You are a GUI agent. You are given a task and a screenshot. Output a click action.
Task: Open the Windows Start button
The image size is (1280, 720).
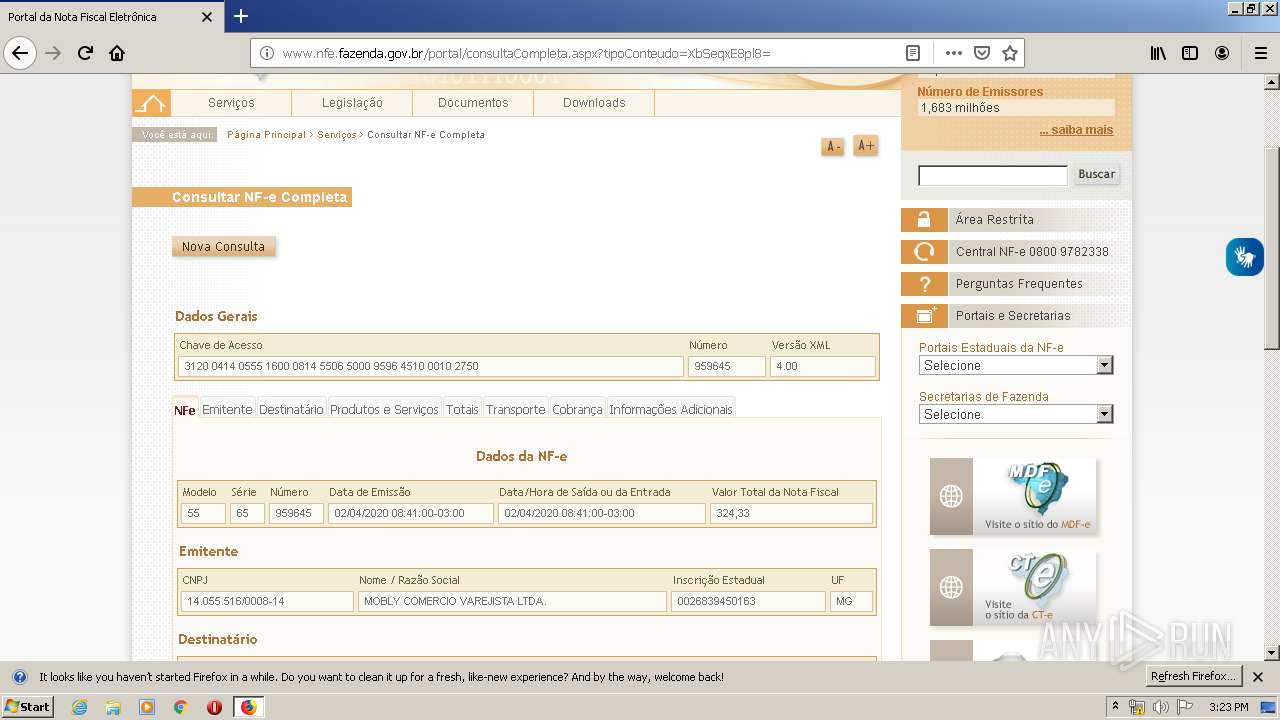(28, 706)
